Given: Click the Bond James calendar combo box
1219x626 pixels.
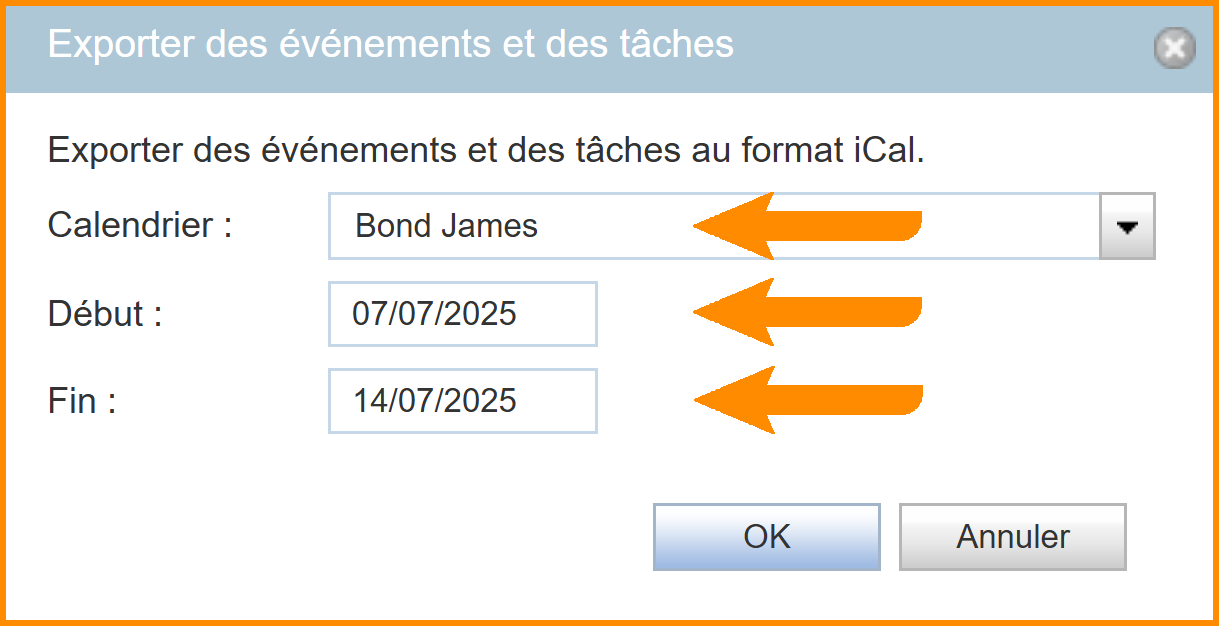Looking at the screenshot, I should (x=600, y=227).
